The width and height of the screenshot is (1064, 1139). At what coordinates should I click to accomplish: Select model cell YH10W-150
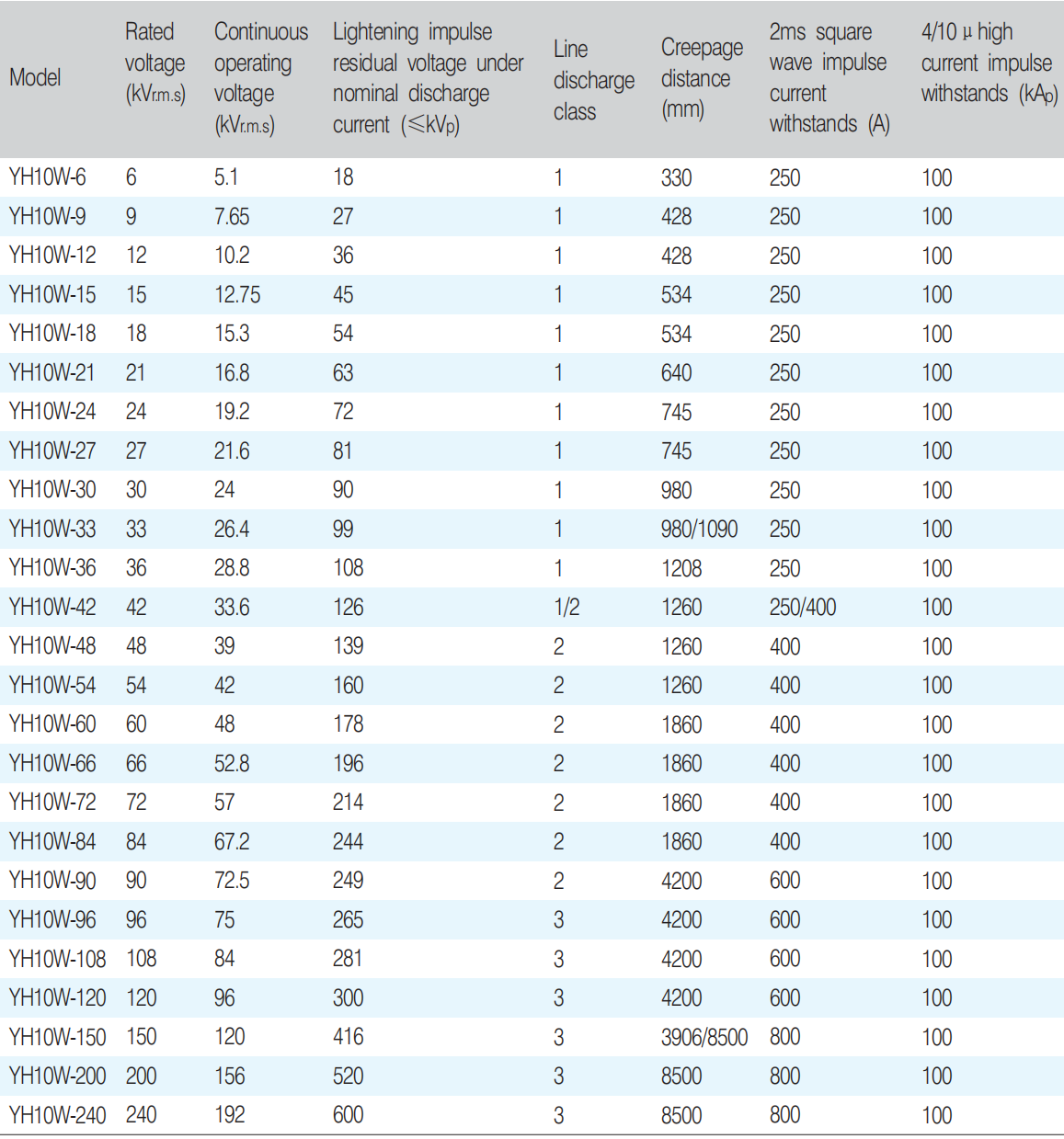[x=57, y=1037]
